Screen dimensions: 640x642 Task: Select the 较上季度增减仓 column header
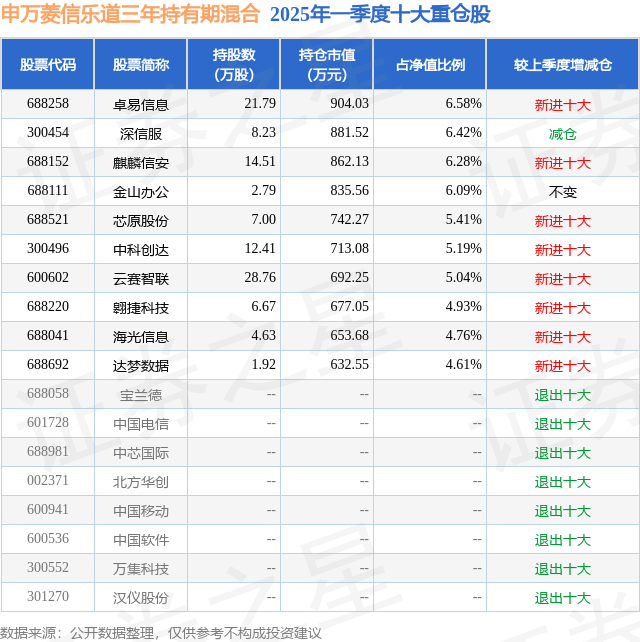click(563, 65)
